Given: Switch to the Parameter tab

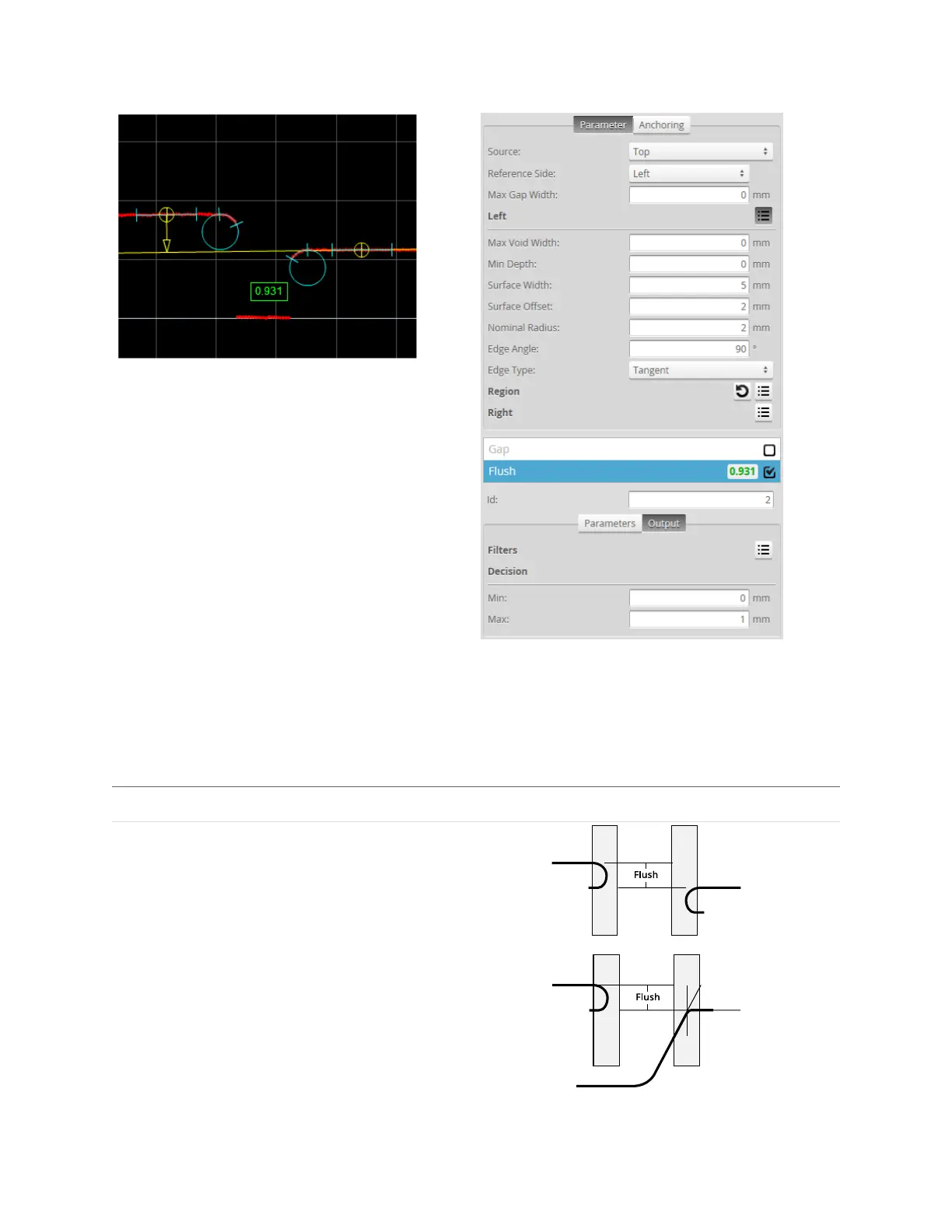Looking at the screenshot, I should pos(603,124).
